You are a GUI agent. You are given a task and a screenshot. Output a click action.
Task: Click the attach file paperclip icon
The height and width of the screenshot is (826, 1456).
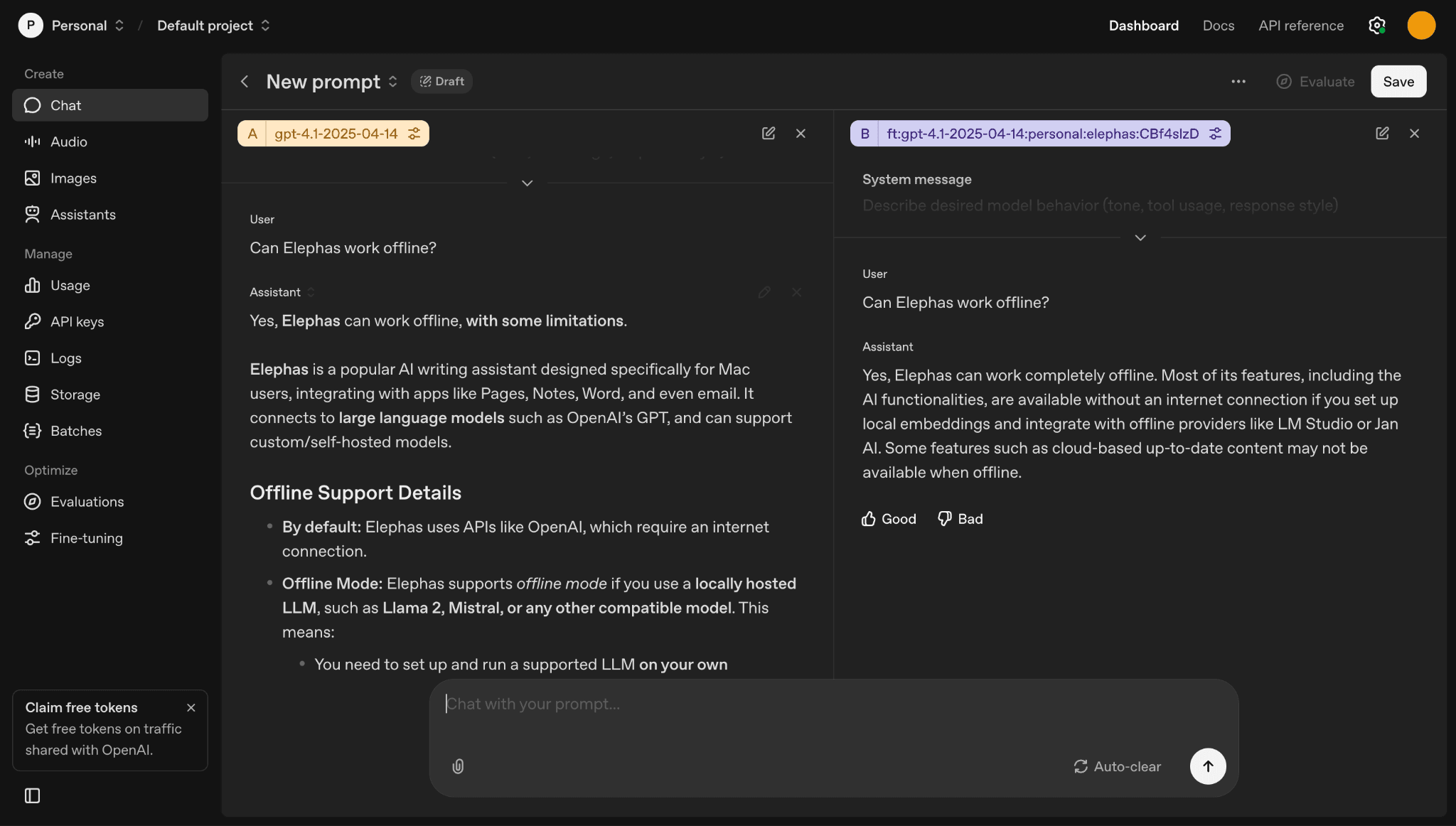458,766
